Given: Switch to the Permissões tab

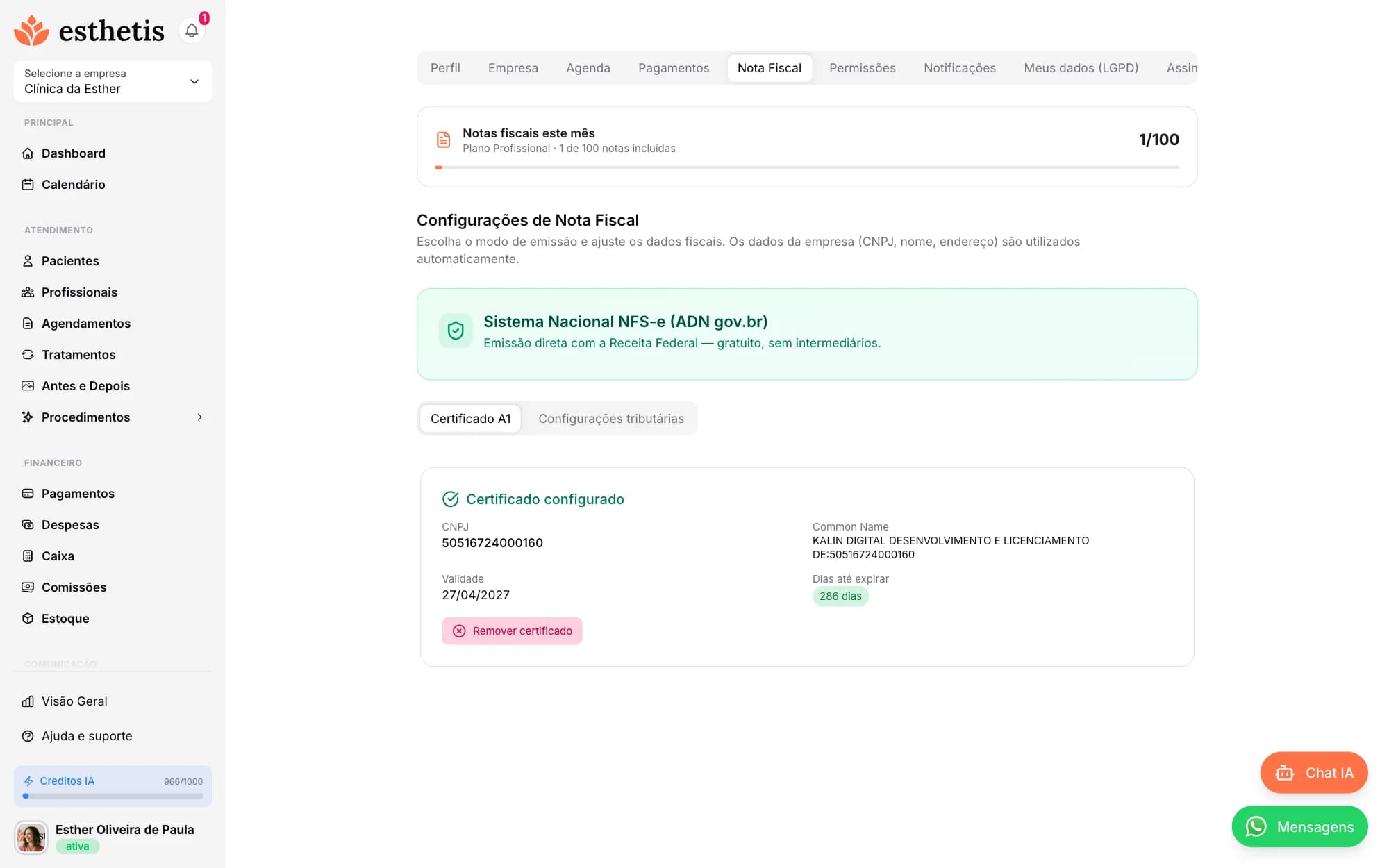Looking at the screenshot, I should point(863,68).
